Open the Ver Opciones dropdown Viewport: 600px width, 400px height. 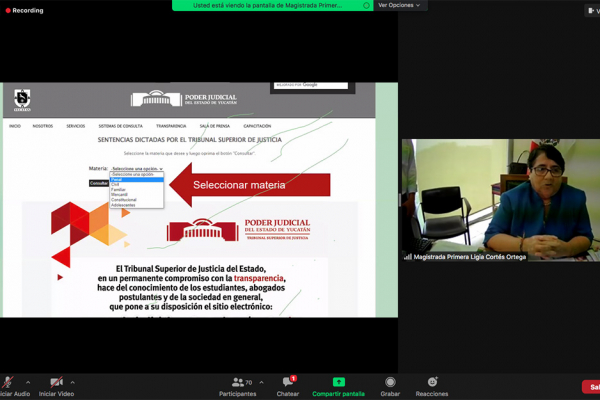(399, 5)
